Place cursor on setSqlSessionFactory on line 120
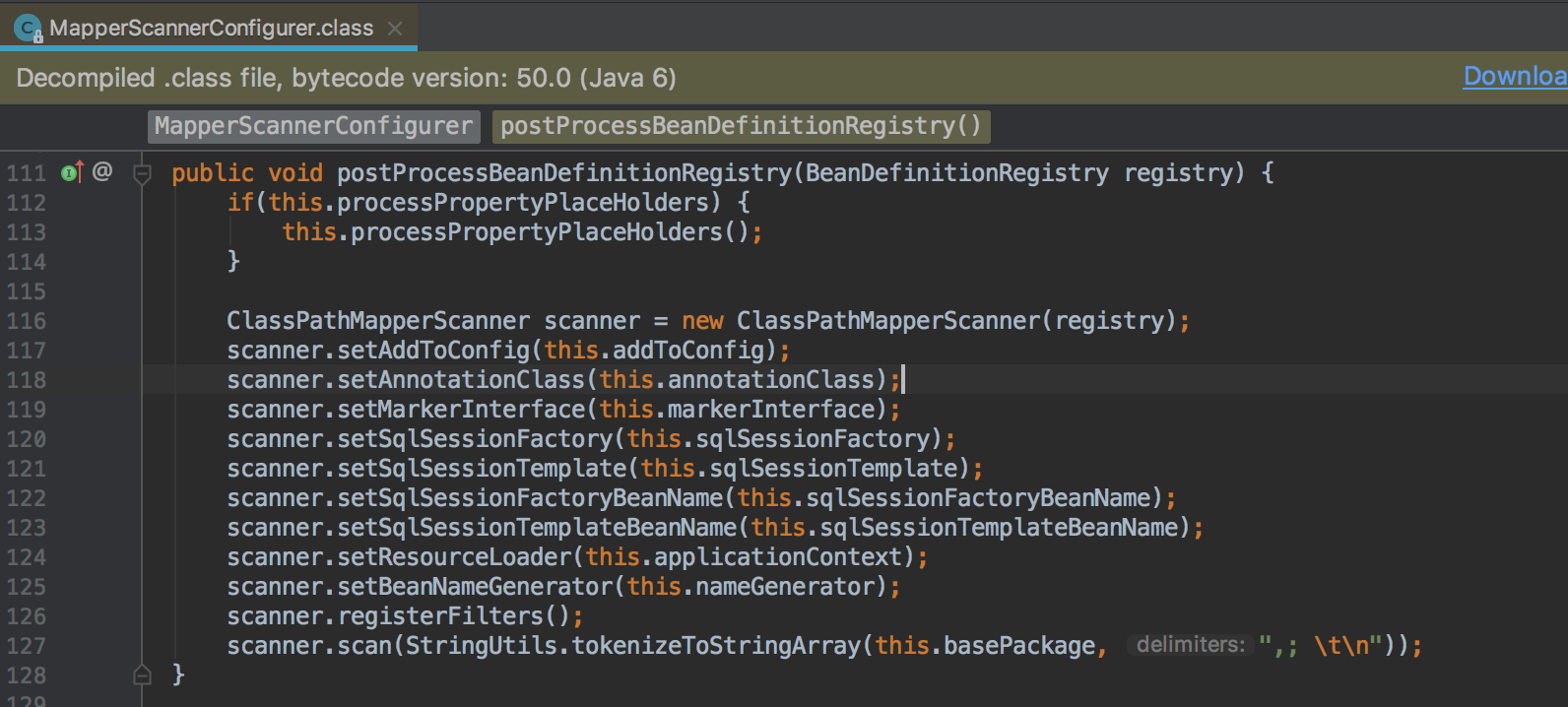Viewport: 1568px width, 707px height. coord(475,439)
